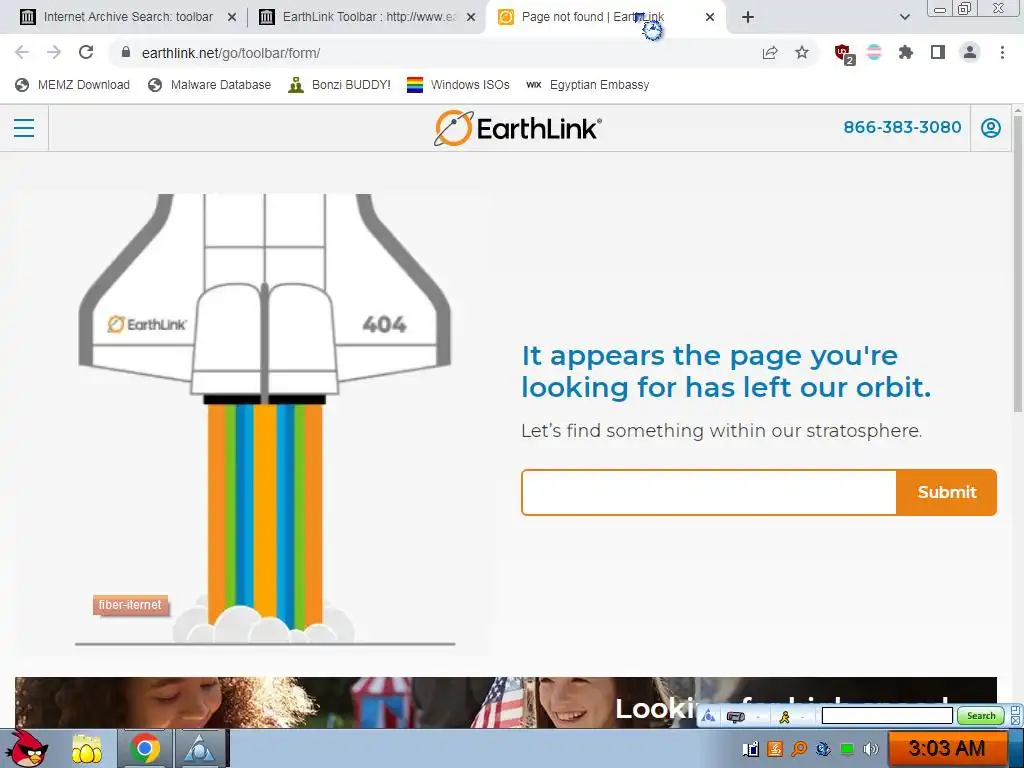Open the blue globe tray icon
The image size is (1024, 768).
point(823,748)
